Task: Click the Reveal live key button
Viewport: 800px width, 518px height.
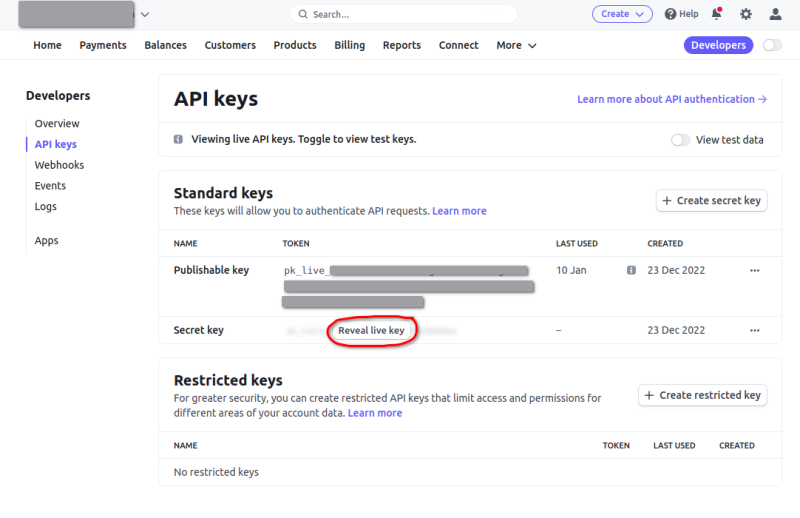Action: pyautogui.click(x=371, y=330)
